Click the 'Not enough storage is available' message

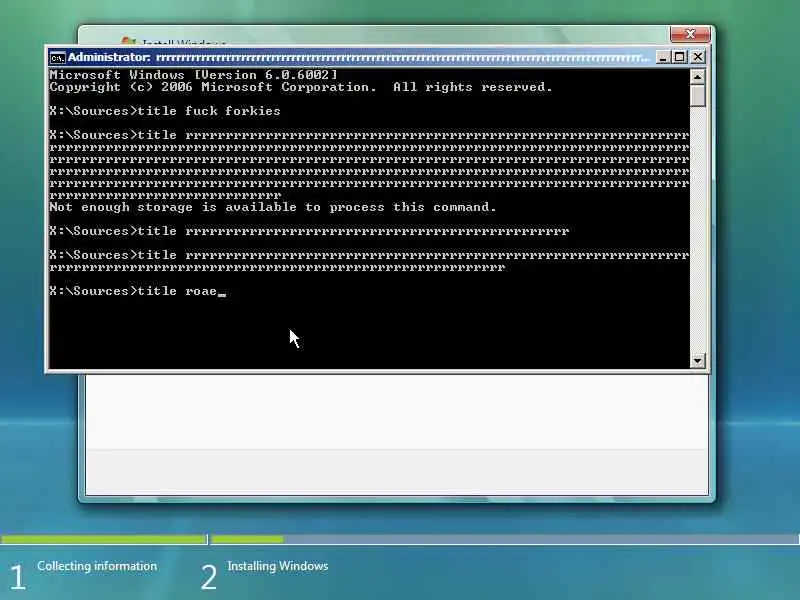pos(272,207)
